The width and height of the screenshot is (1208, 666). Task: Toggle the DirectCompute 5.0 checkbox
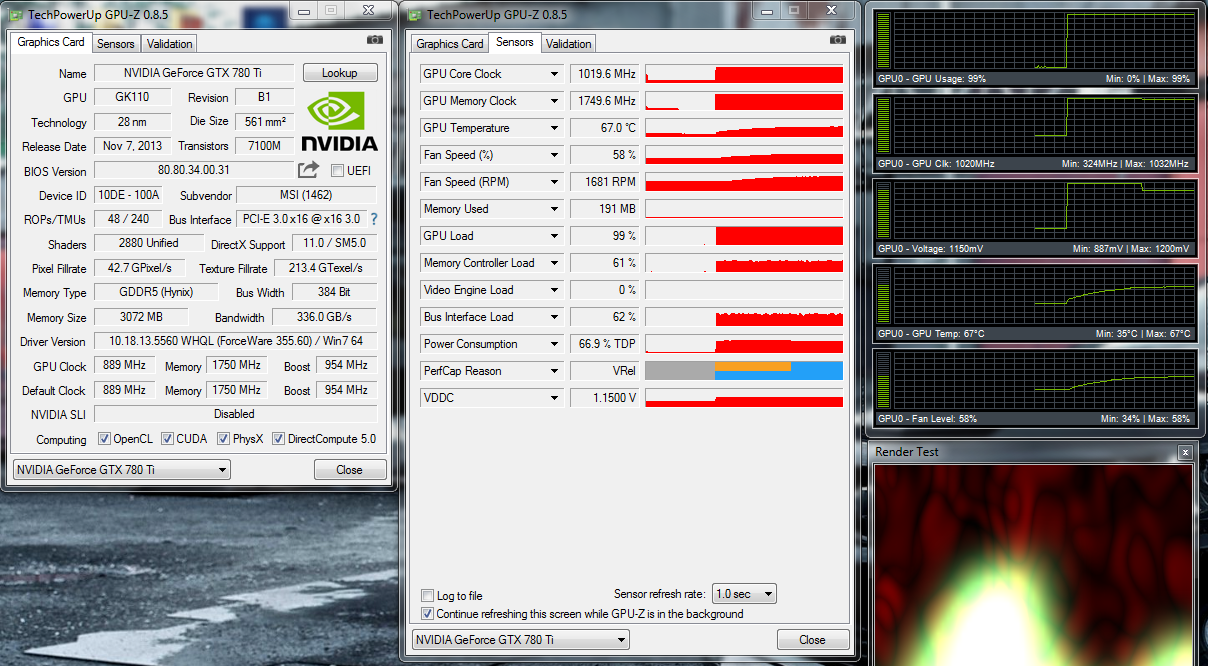tap(278, 439)
